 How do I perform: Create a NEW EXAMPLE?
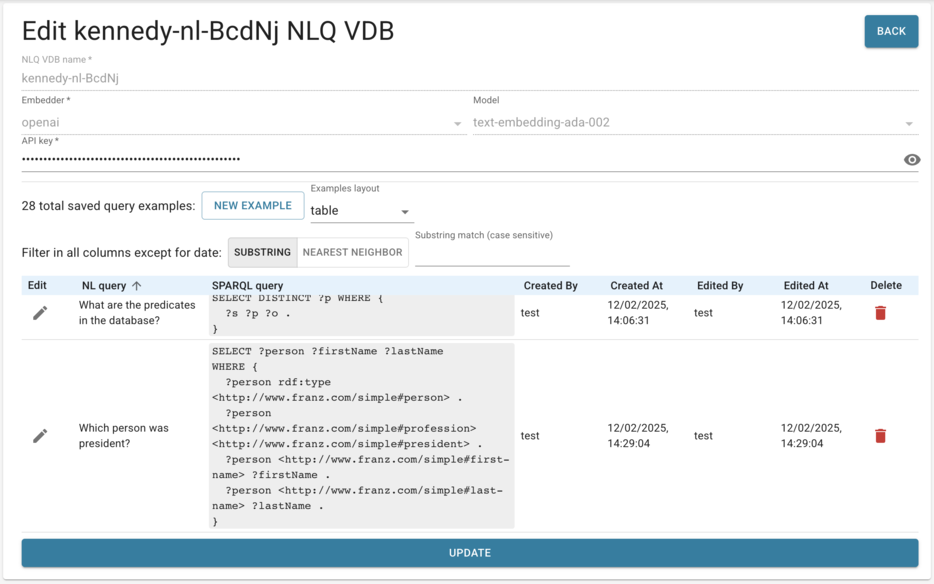pos(252,205)
